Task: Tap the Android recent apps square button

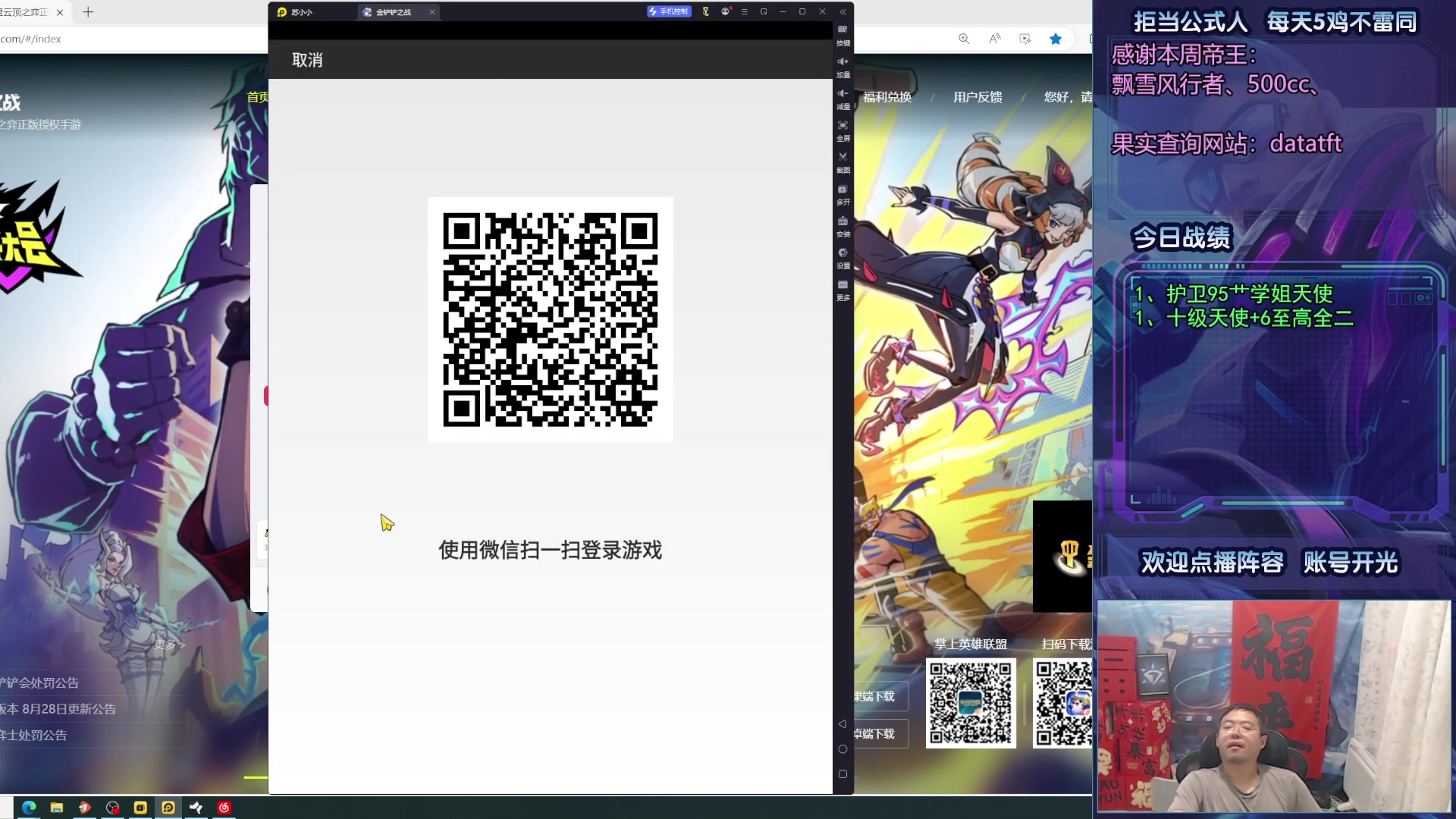Action: [x=843, y=774]
